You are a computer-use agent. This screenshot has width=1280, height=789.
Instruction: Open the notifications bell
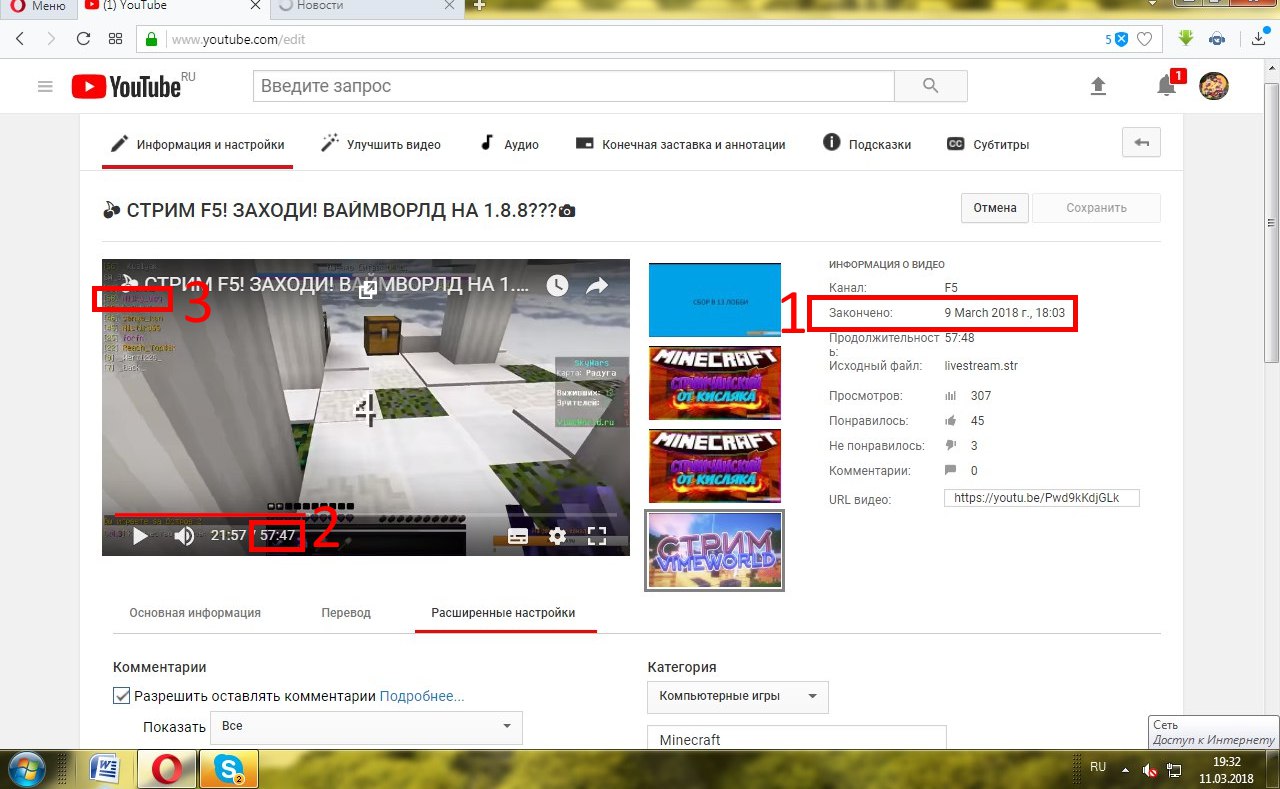click(x=1166, y=86)
